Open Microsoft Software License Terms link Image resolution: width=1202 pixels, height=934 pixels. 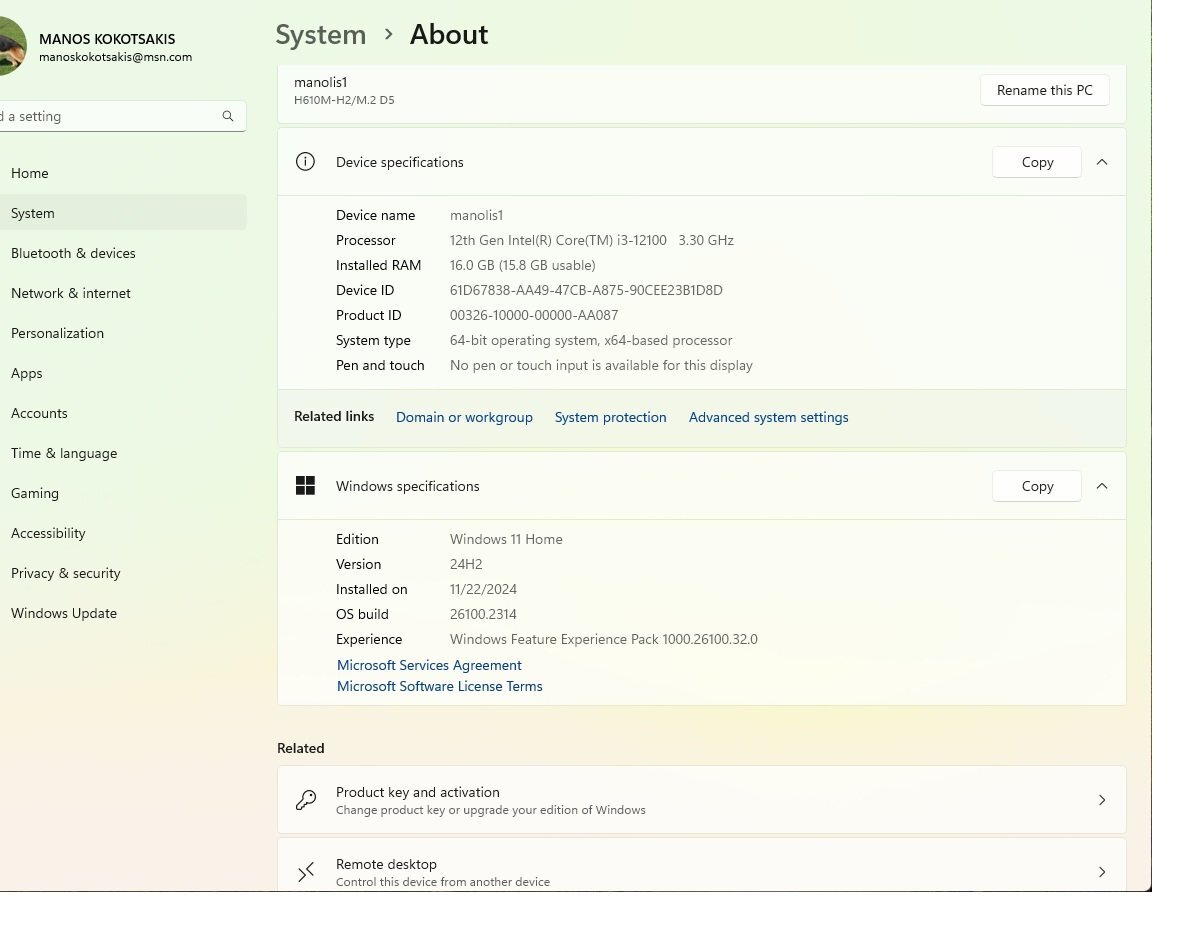439,686
